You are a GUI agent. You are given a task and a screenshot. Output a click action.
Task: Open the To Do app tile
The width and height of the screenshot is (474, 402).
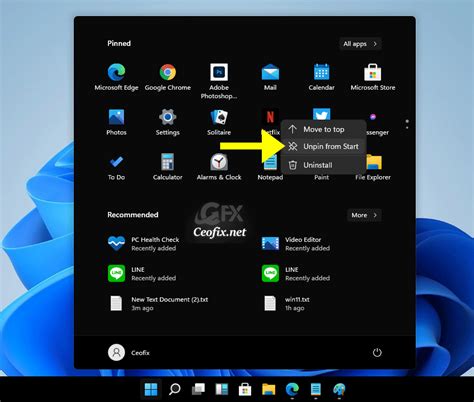click(x=116, y=167)
